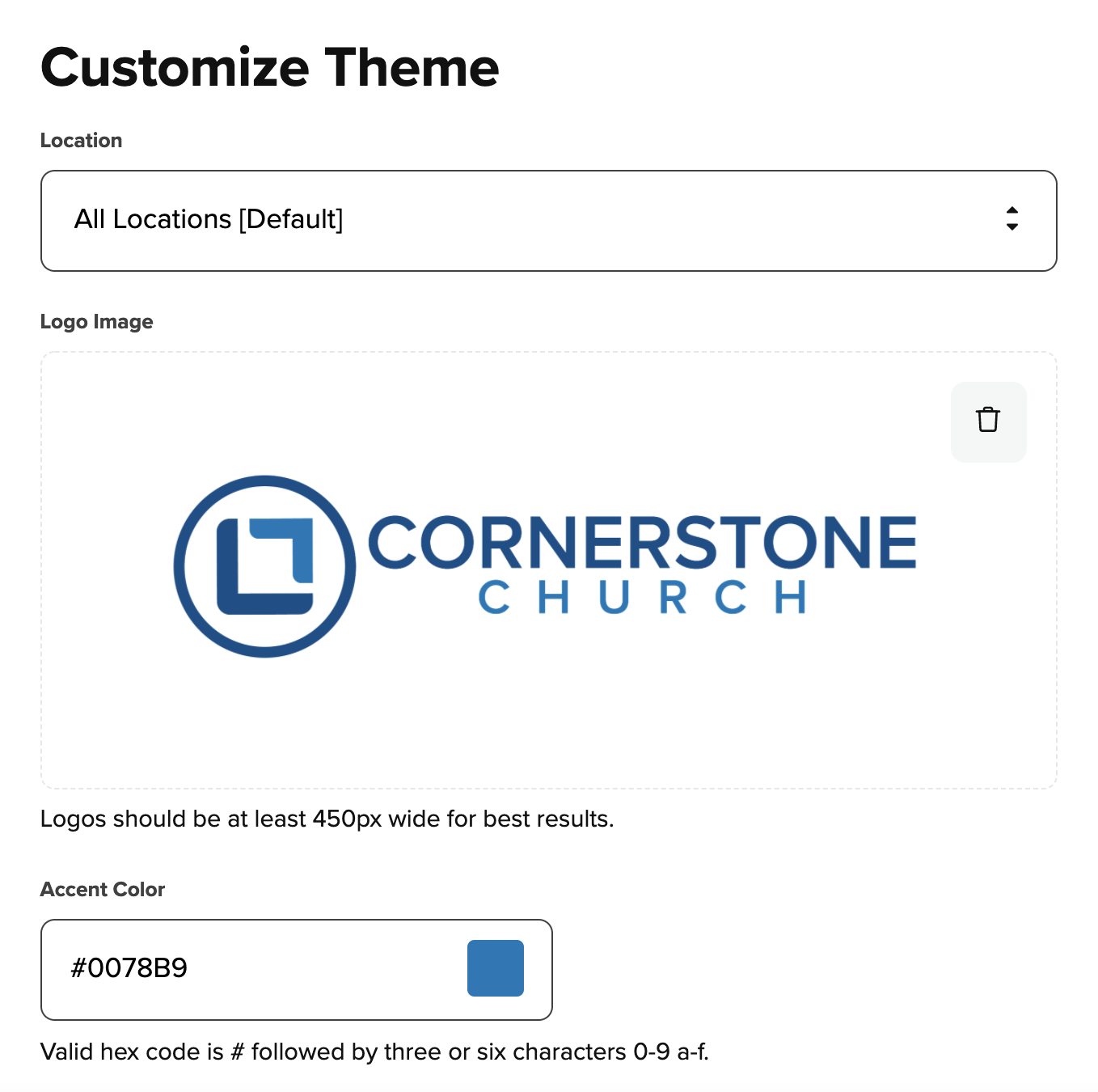Image resolution: width=1098 pixels, height=1092 pixels.
Task: Click the inner square mark of the logo
Action: pos(267,566)
